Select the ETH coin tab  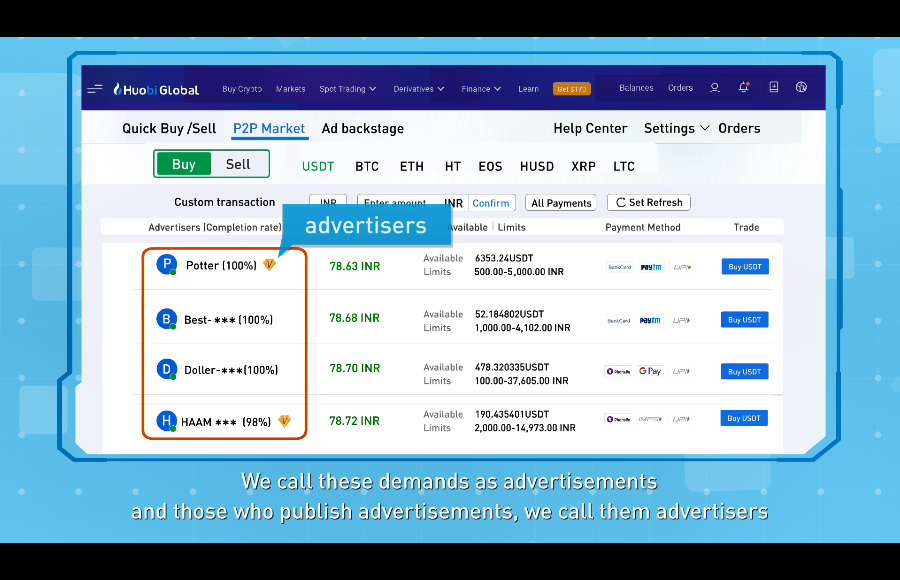tap(412, 167)
